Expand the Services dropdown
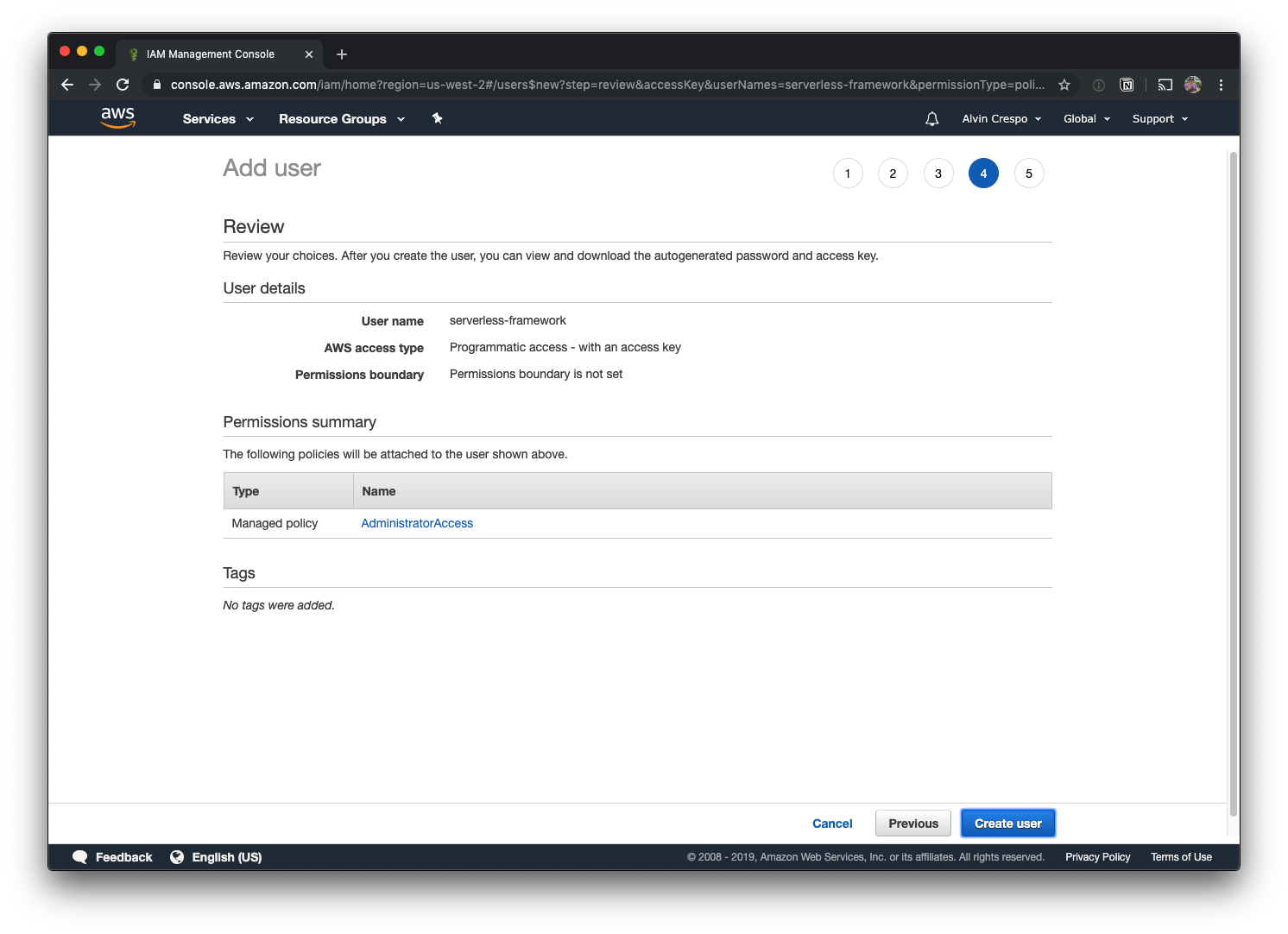The height and width of the screenshot is (934, 1288). pyautogui.click(x=218, y=119)
